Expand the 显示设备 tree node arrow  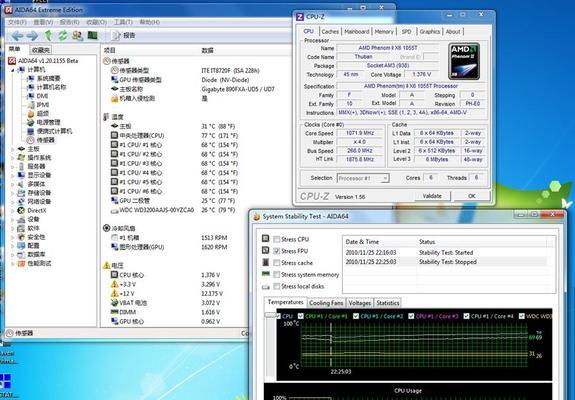13,175
